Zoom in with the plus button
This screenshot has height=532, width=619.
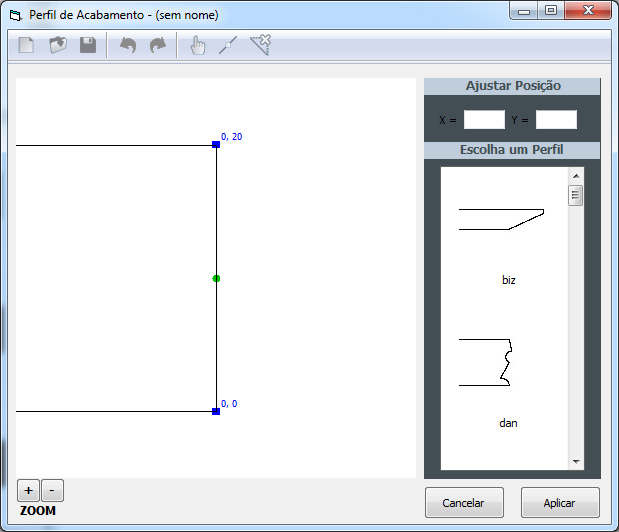pyautogui.click(x=28, y=491)
